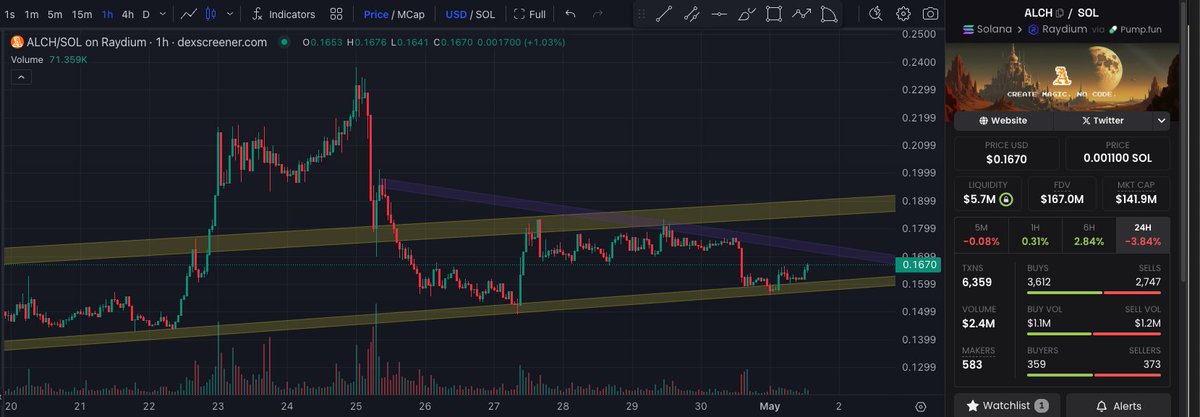Click the FDV $167.0M value
Image resolution: width=1200 pixels, height=417 pixels.
point(1063,200)
